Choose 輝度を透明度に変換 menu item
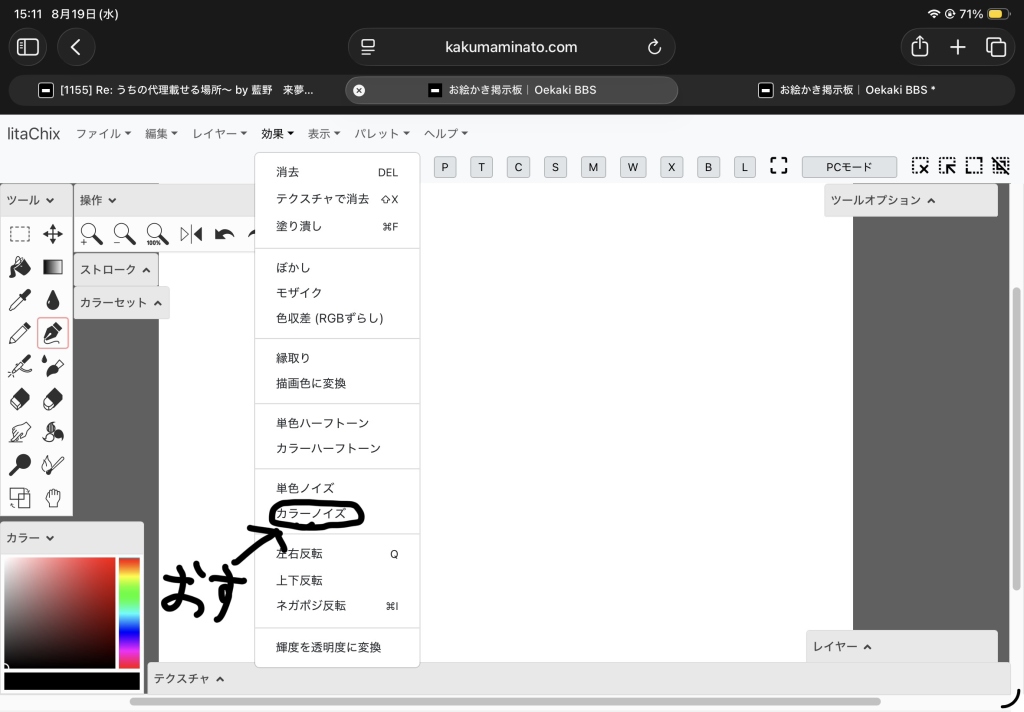 click(337, 647)
